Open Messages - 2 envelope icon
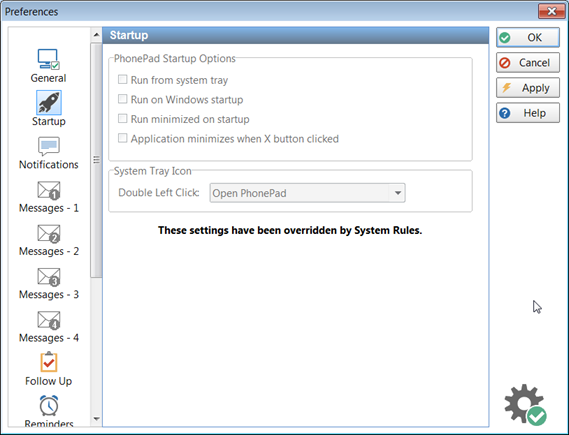The width and height of the screenshot is (569, 435). [49, 233]
